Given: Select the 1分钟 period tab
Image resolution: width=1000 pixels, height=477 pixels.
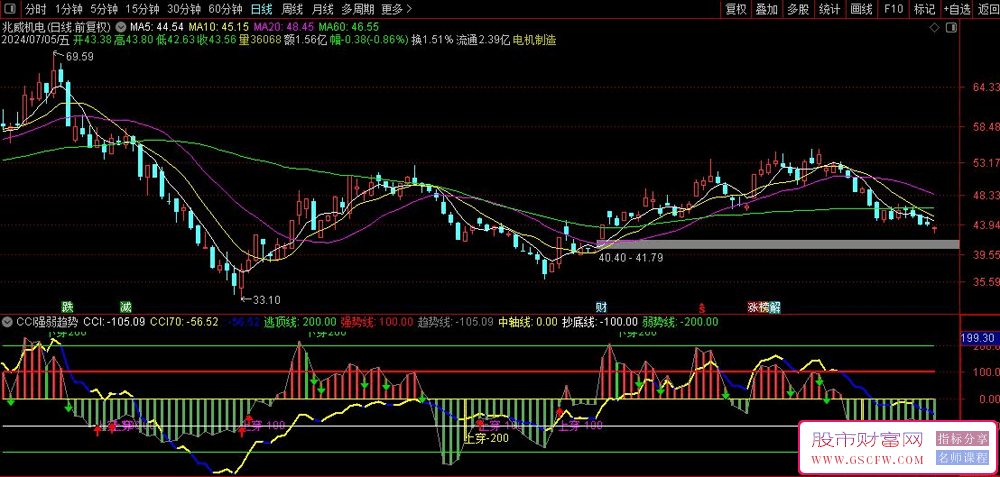Looking at the screenshot, I should tap(68, 9).
